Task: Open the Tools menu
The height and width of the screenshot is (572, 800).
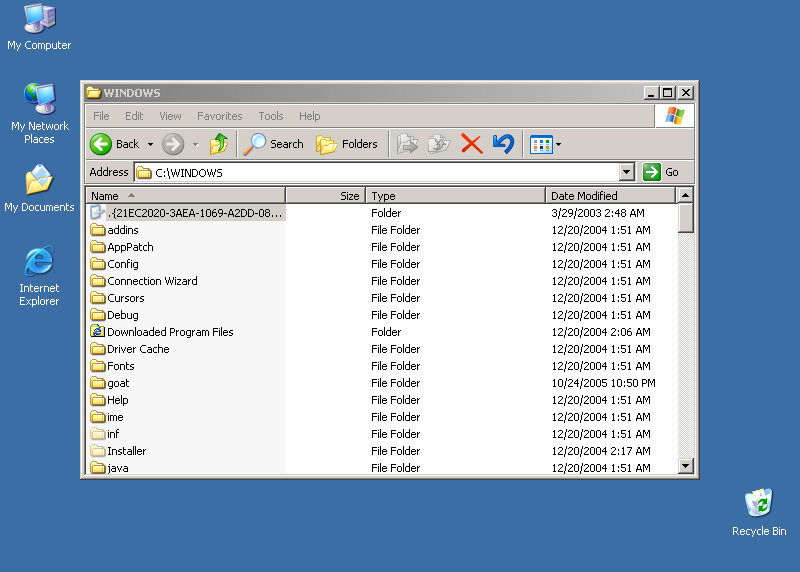Action: point(270,116)
